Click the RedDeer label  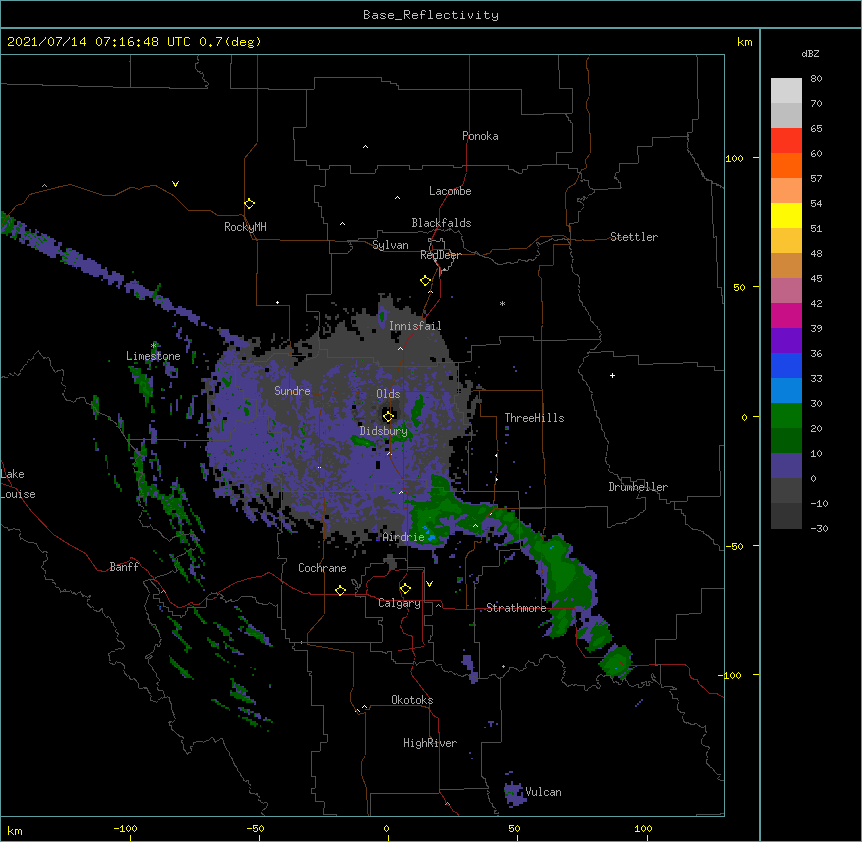[x=440, y=255]
